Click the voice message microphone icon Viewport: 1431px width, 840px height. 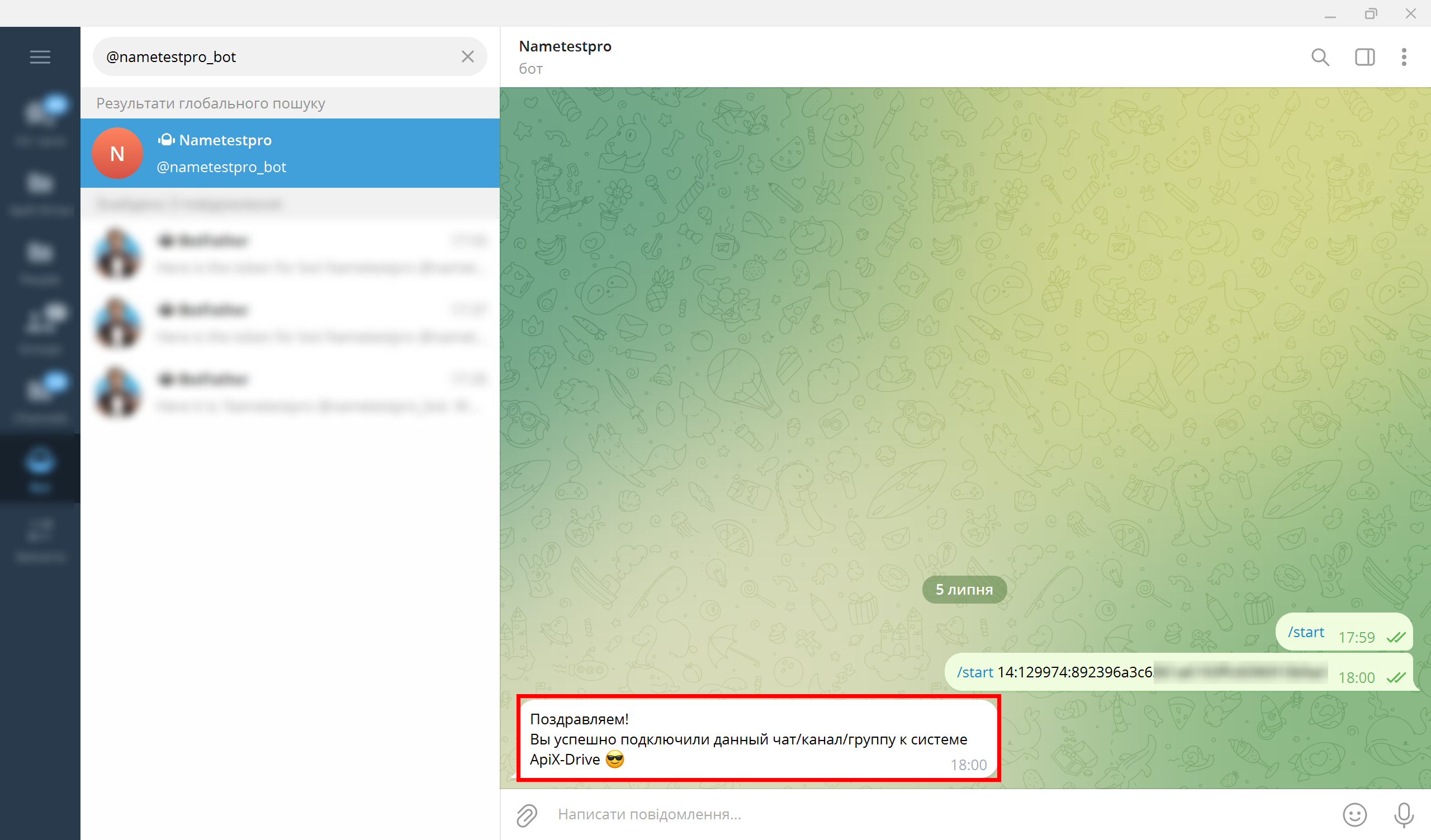click(1404, 814)
